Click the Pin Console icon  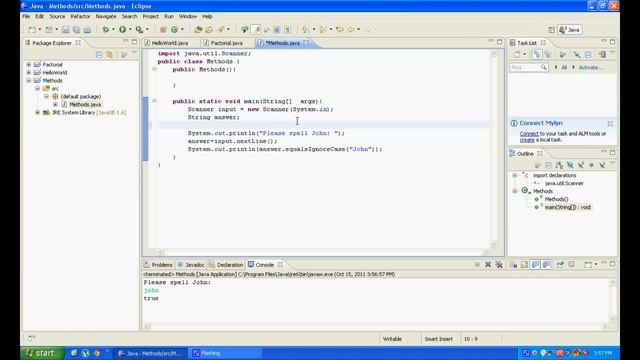point(560,264)
